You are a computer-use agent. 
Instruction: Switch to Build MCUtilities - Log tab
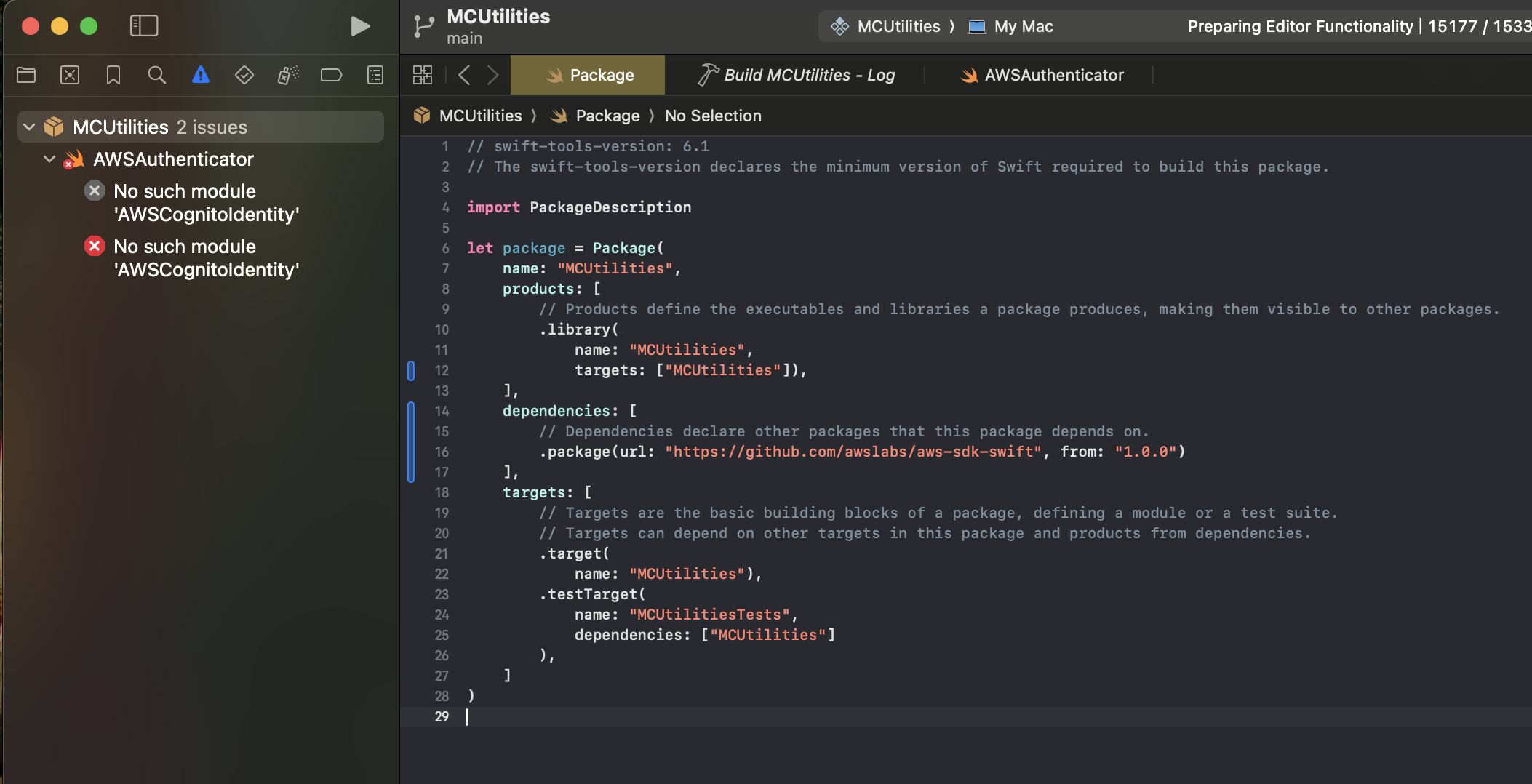click(796, 75)
